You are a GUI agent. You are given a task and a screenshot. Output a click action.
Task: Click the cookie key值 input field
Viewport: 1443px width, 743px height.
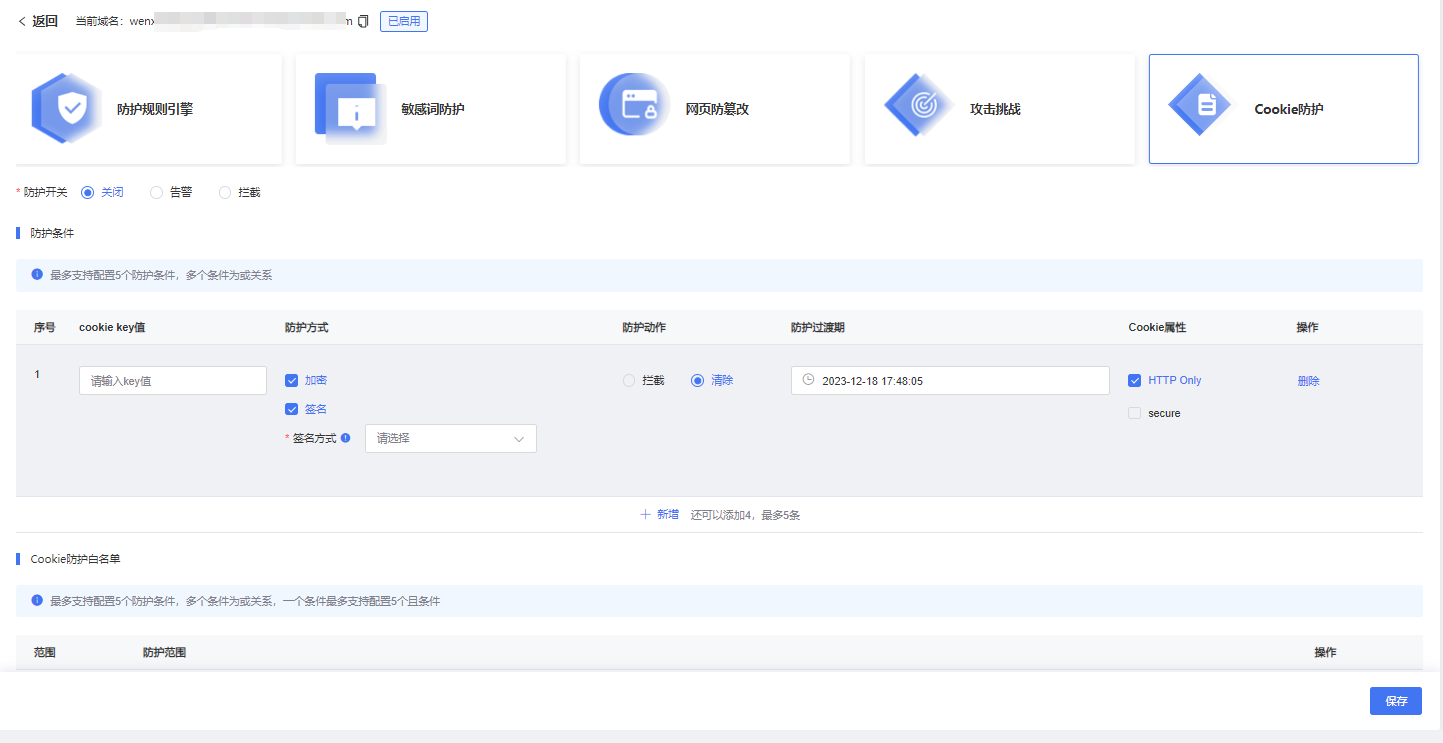pos(172,381)
